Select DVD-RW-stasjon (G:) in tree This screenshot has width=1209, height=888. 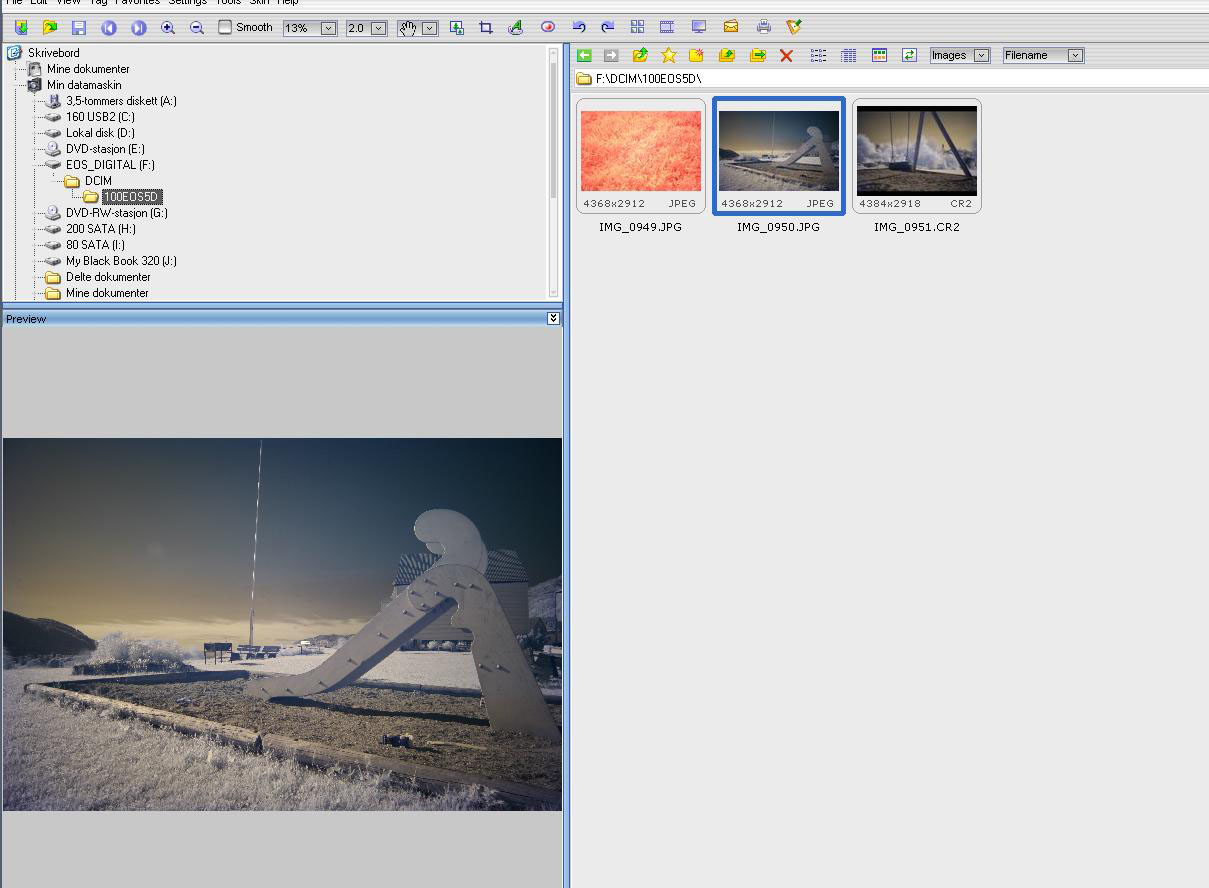(117, 213)
